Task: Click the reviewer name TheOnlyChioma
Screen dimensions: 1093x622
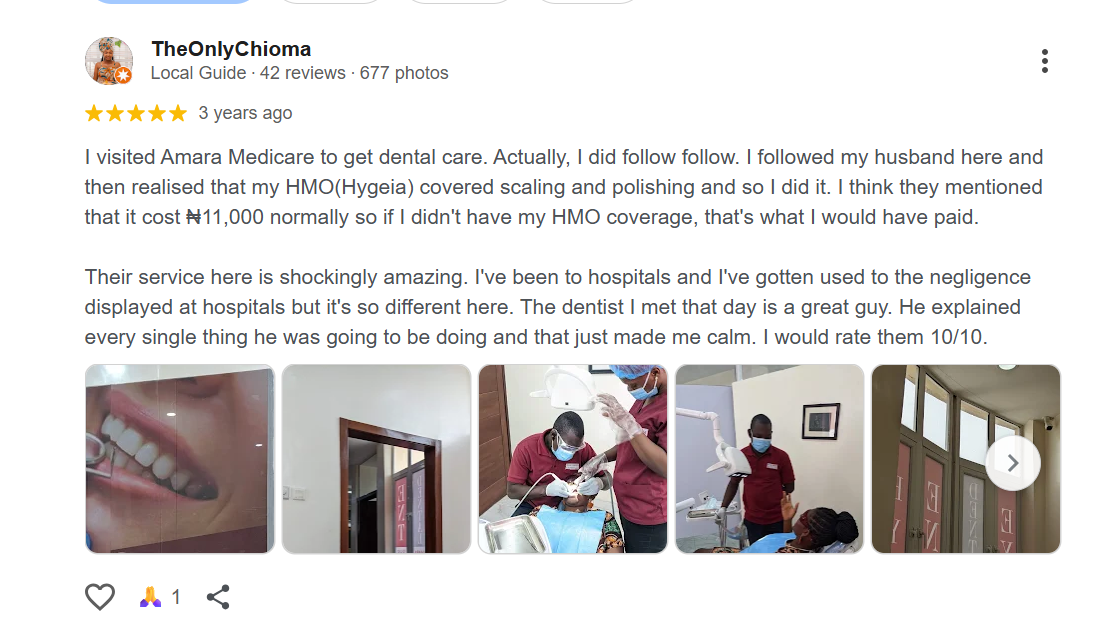Action: 231,49
